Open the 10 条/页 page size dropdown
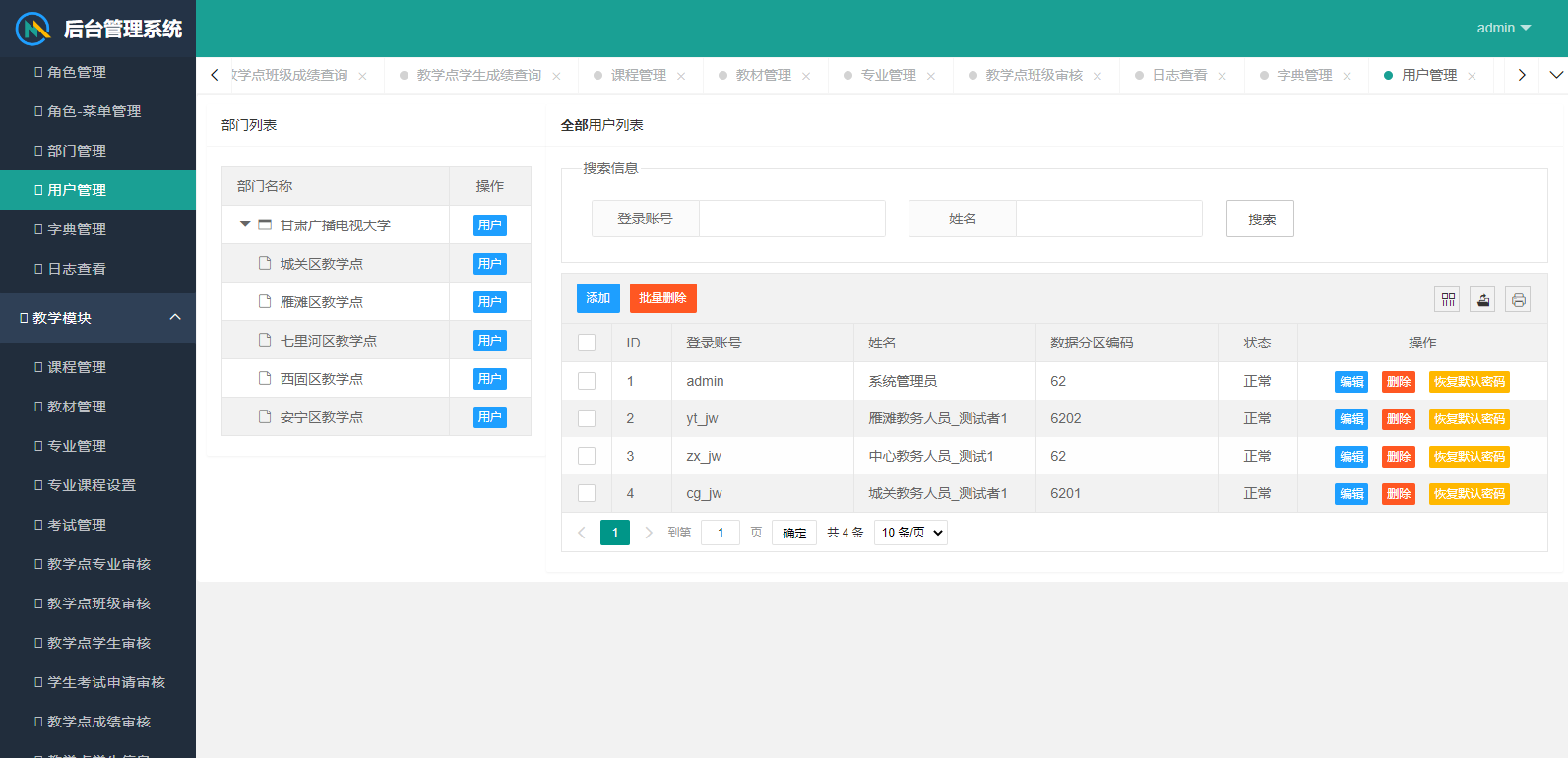 tap(912, 533)
